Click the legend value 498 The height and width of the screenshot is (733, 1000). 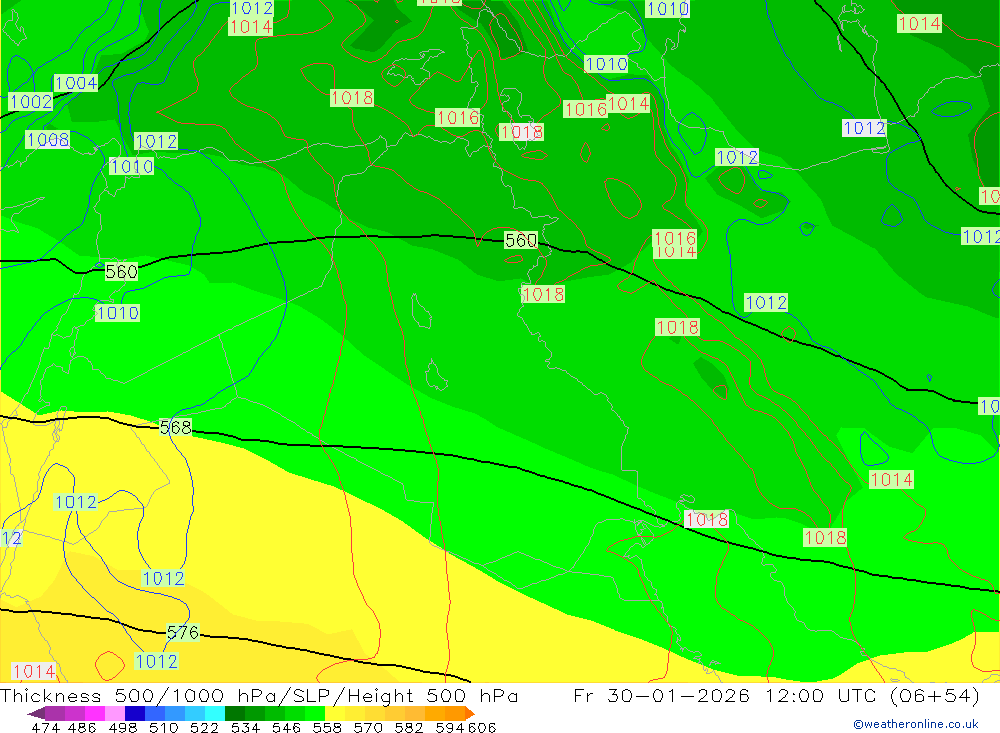coord(122,727)
